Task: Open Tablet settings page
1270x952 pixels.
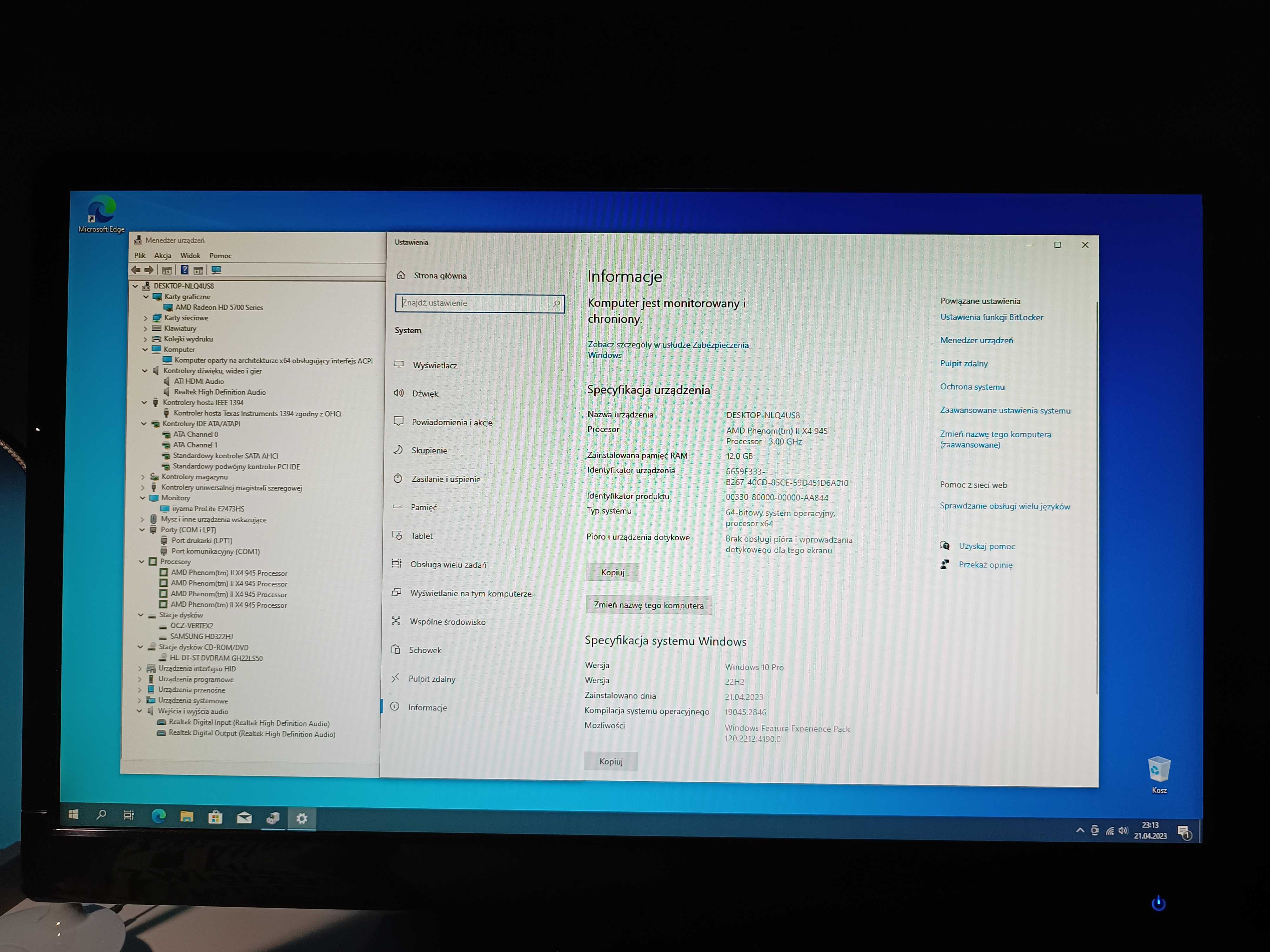Action: (x=421, y=536)
